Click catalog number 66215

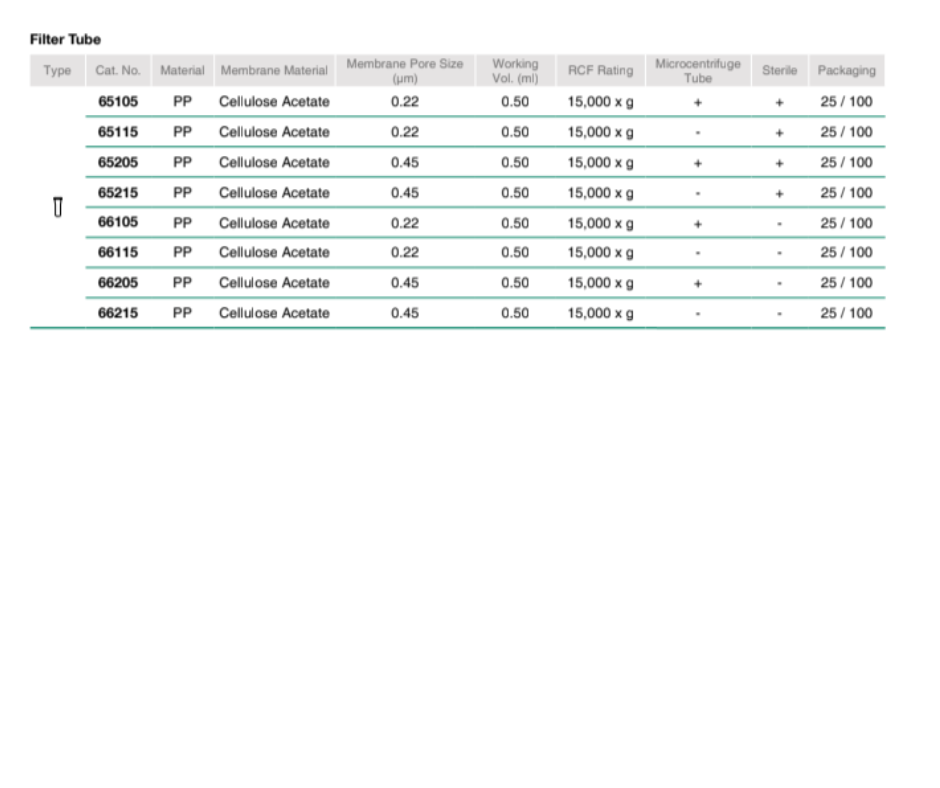point(118,313)
